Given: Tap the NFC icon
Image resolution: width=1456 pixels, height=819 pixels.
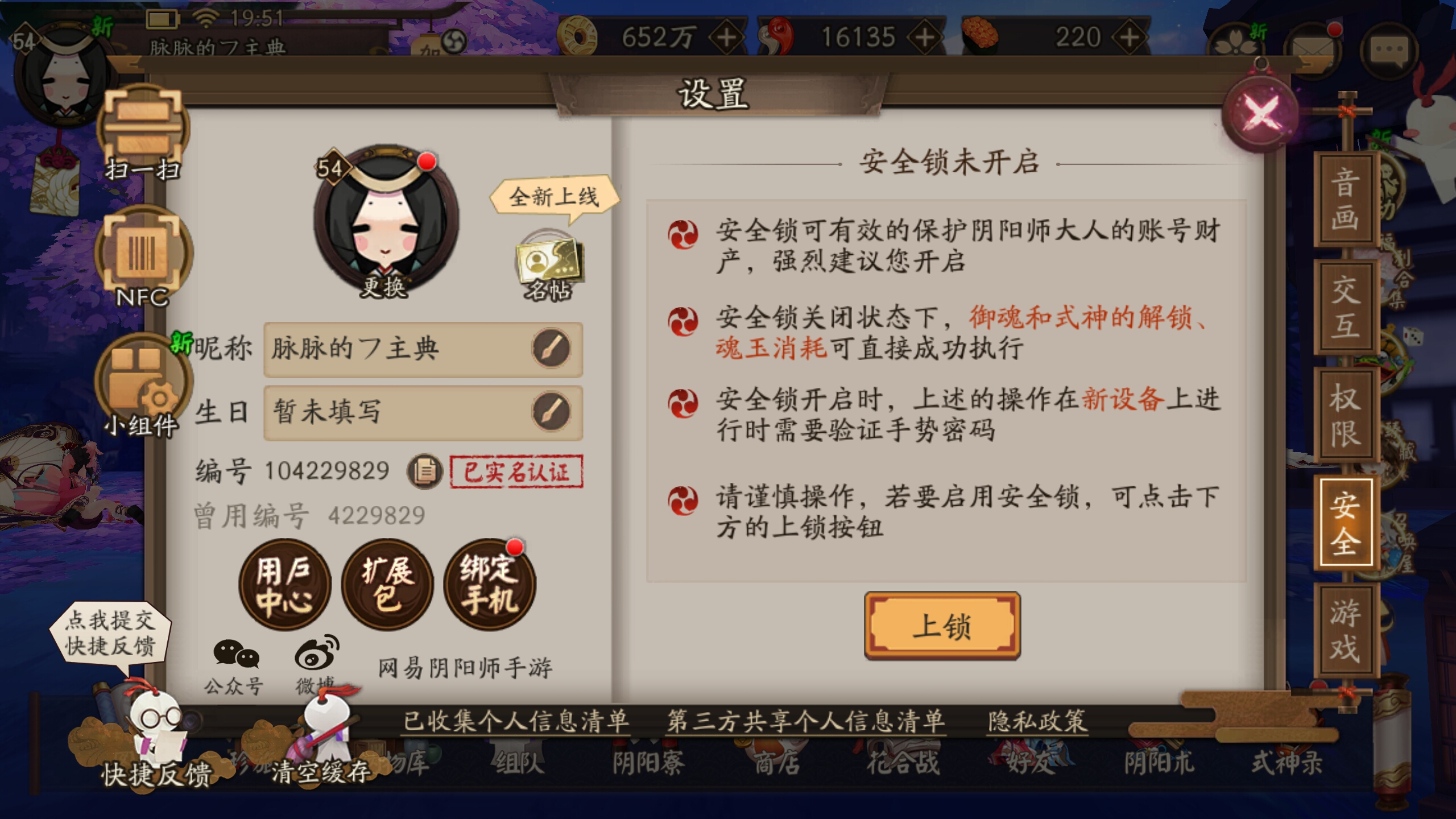Looking at the screenshot, I should tap(143, 257).
